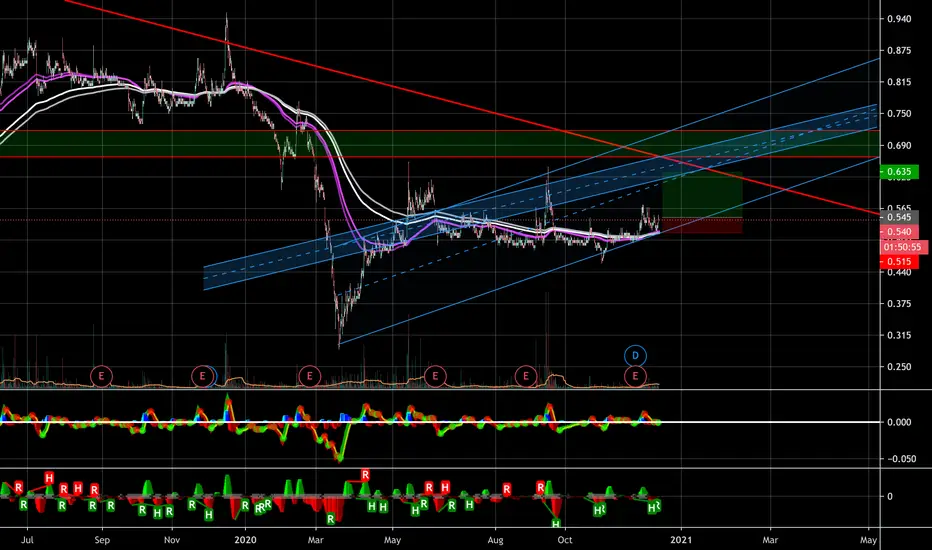Open the earnings E marker just before 2020
932x550 pixels.
coord(202,376)
